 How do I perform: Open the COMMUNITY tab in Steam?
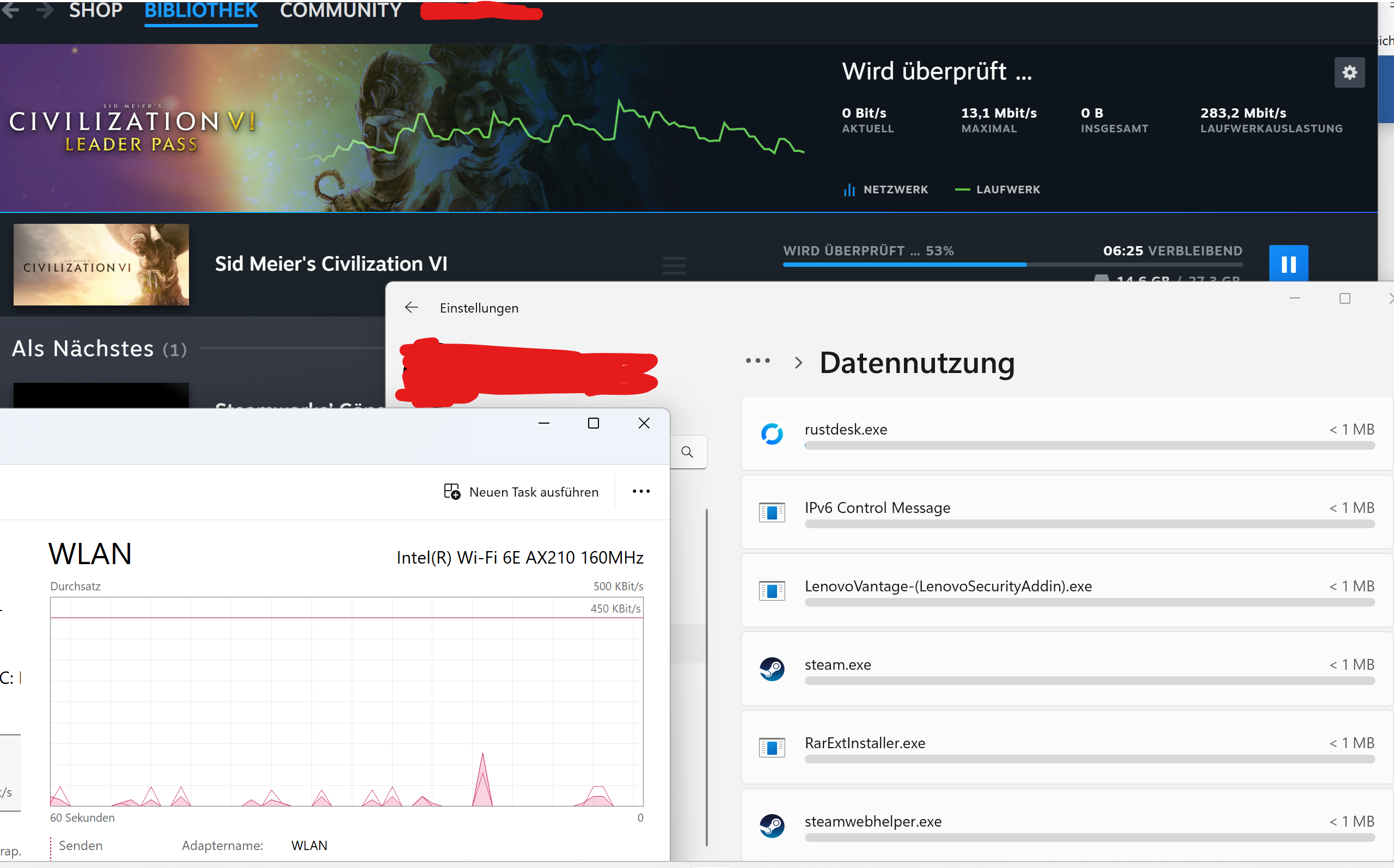[340, 10]
